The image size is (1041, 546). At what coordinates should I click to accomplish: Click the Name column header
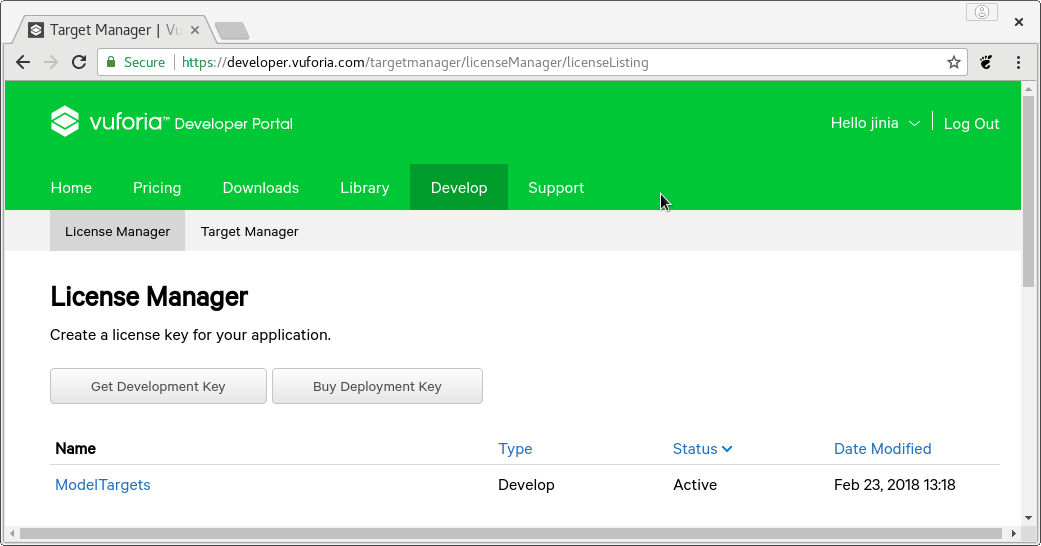pyautogui.click(x=76, y=449)
